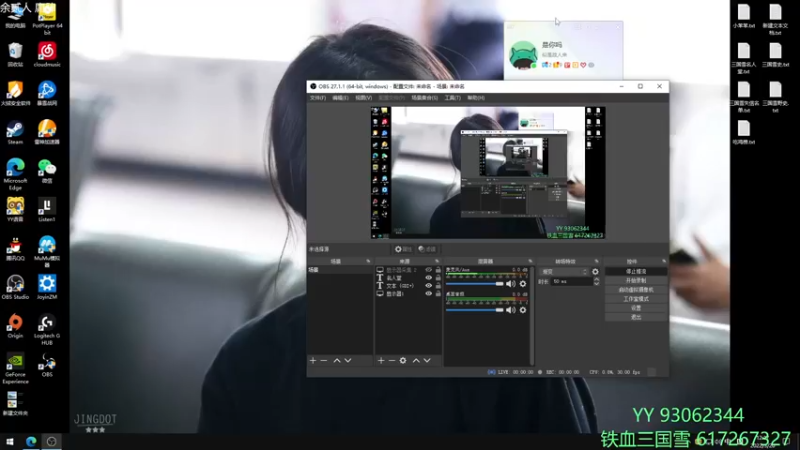This screenshot has width=800, height=450.
Task: Undock the 混音器 panel via header icon
Action: tap(530, 261)
